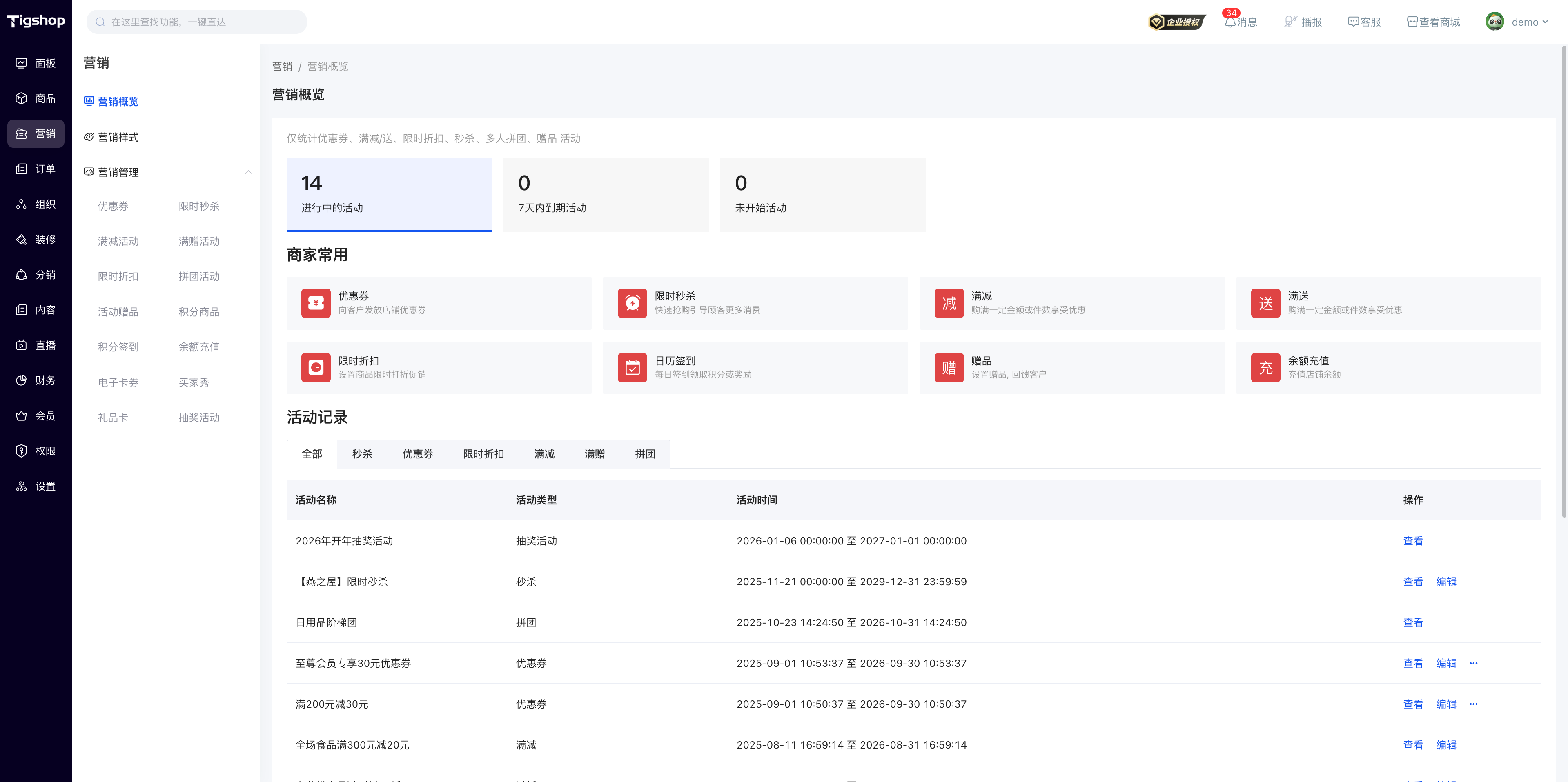Image resolution: width=1568 pixels, height=782 pixels.
Task: Select the 未开始活动 stat card
Action: pos(823,195)
